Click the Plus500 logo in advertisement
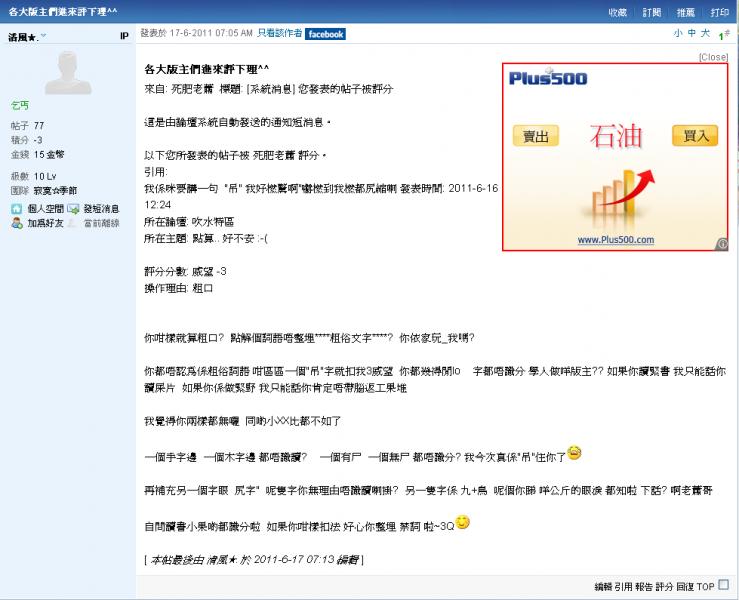The width and height of the screenshot is (739, 600). click(548, 77)
